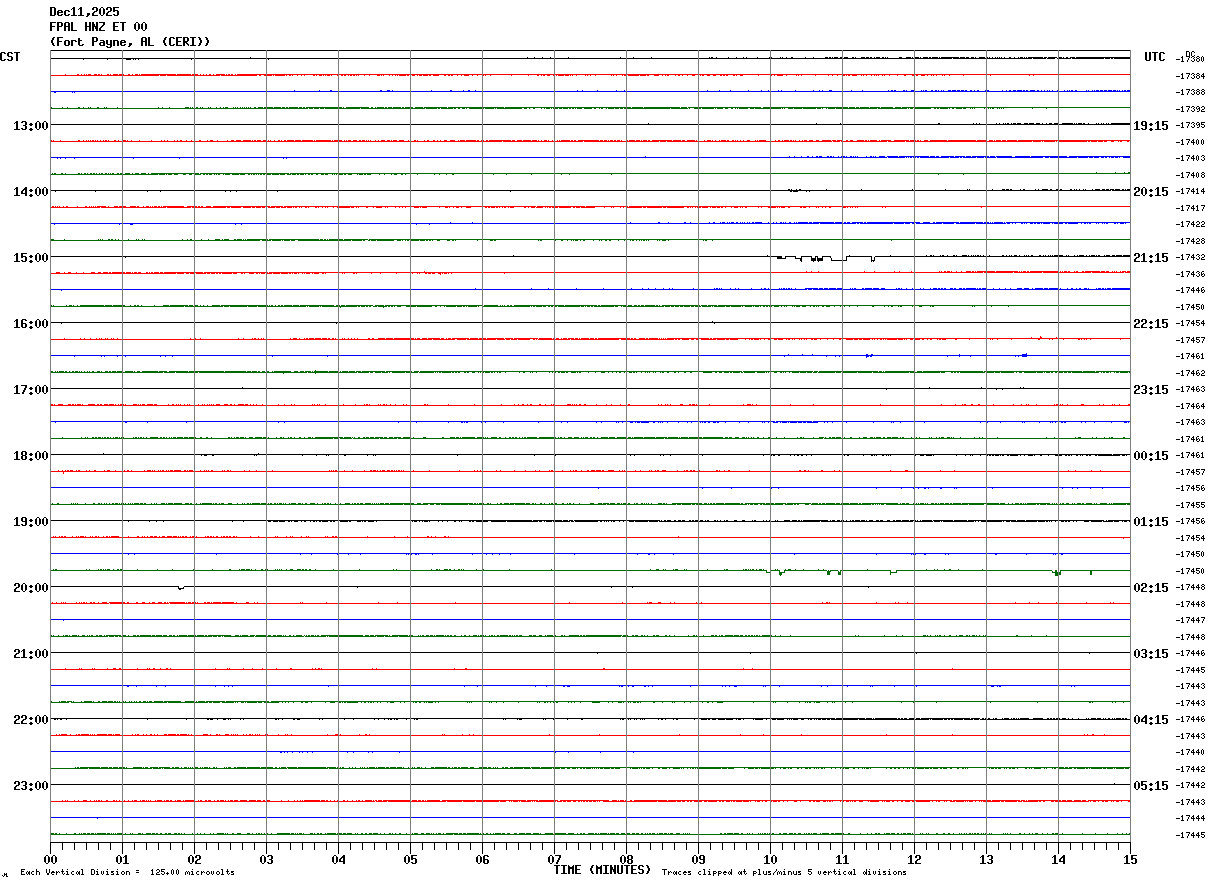The width and height of the screenshot is (1210, 886).
Task: Click the Dec11,2025 date header
Action: pos(84,12)
